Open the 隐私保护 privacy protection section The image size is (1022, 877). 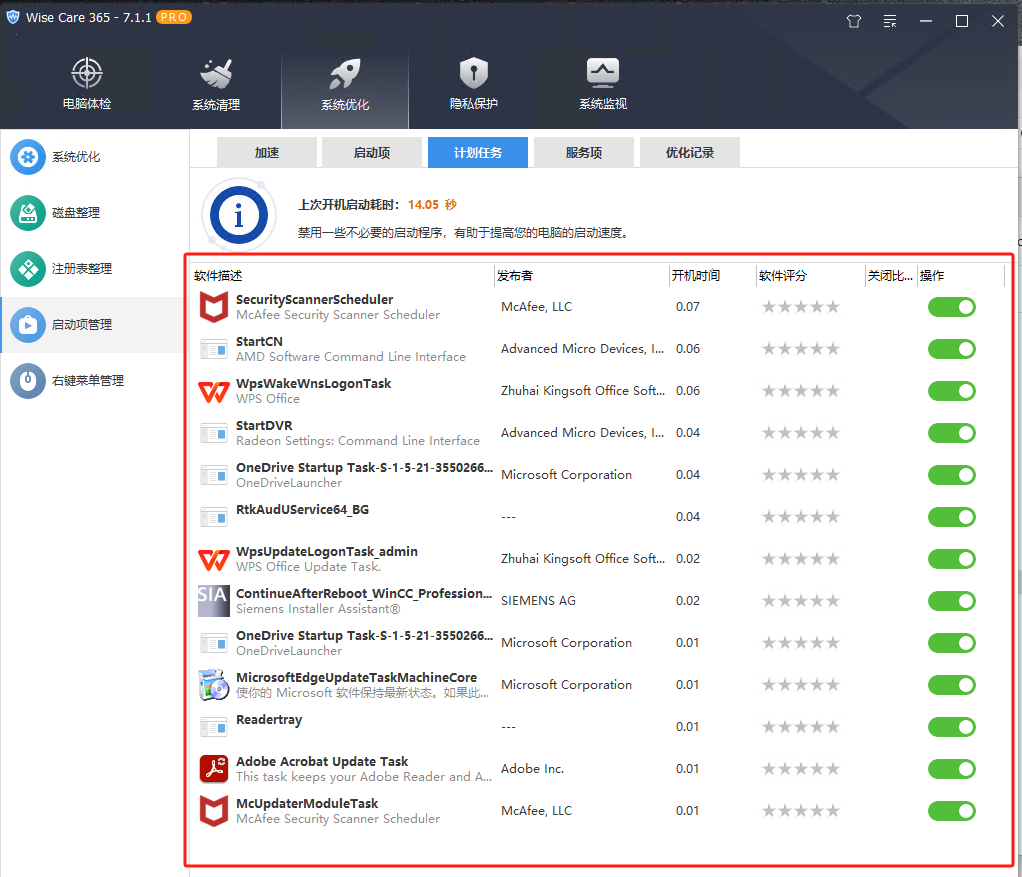pos(474,85)
